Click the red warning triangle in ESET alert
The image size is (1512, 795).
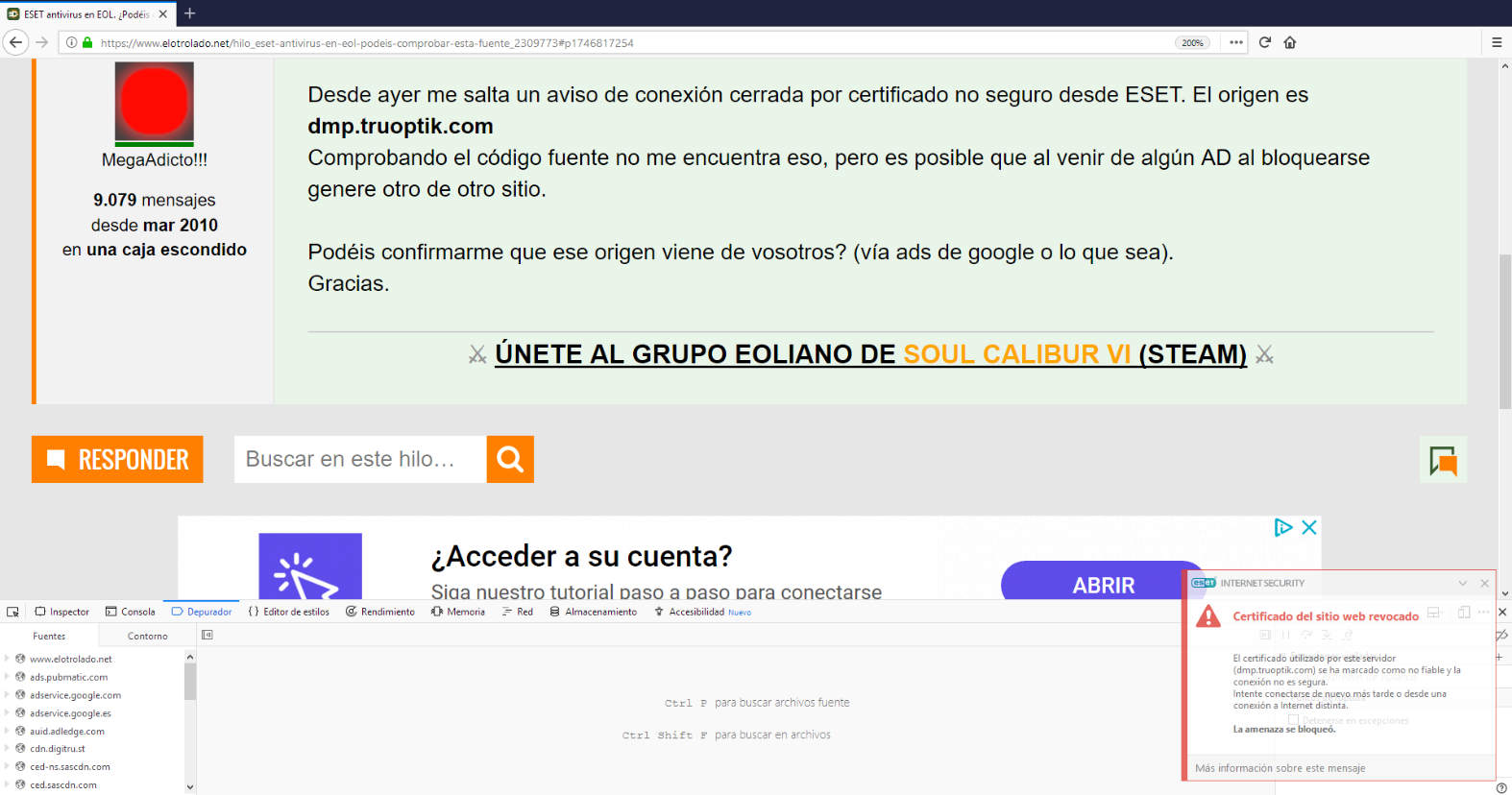point(1207,616)
